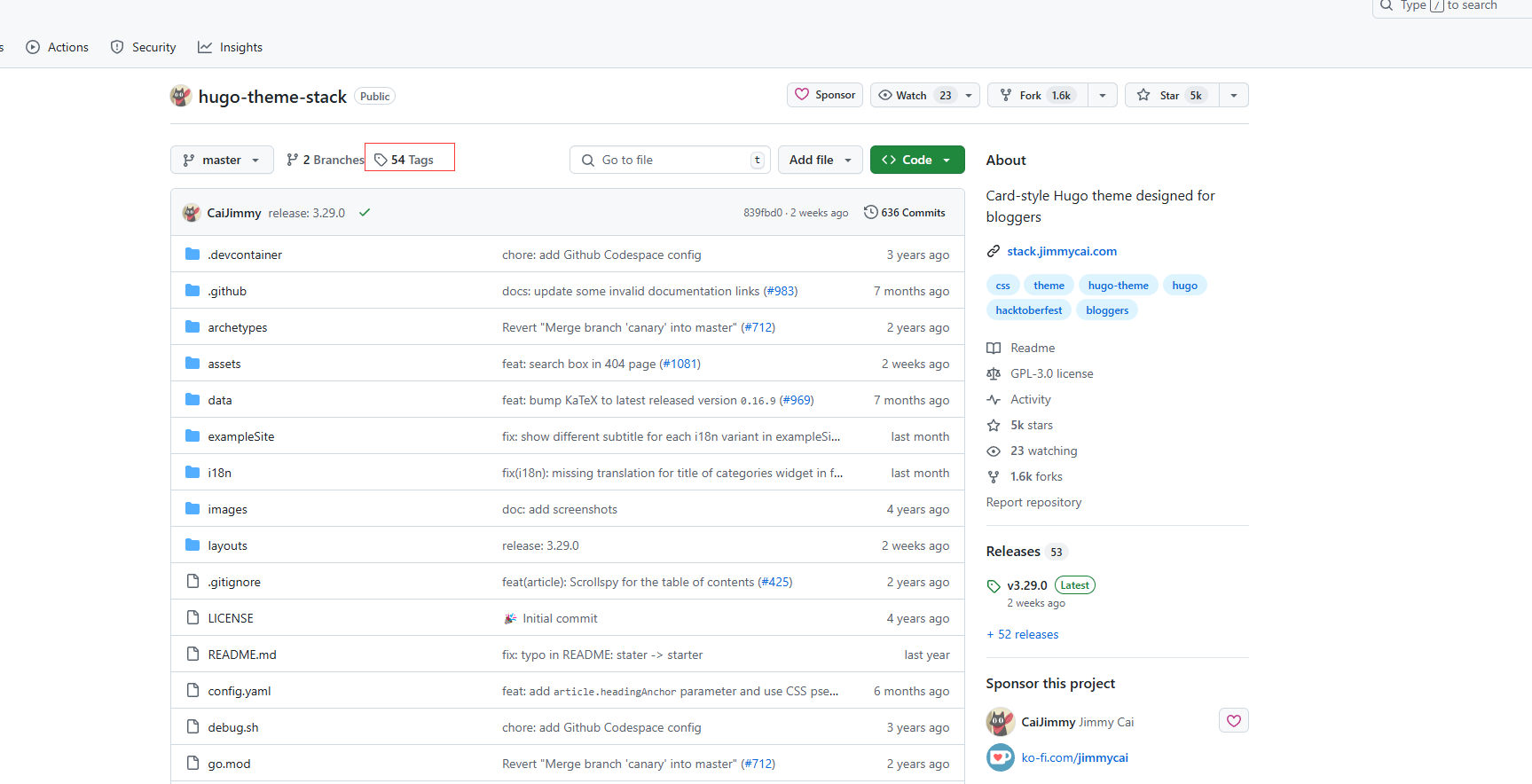
Task: Open the Watch notification options arrow
Action: point(969,96)
